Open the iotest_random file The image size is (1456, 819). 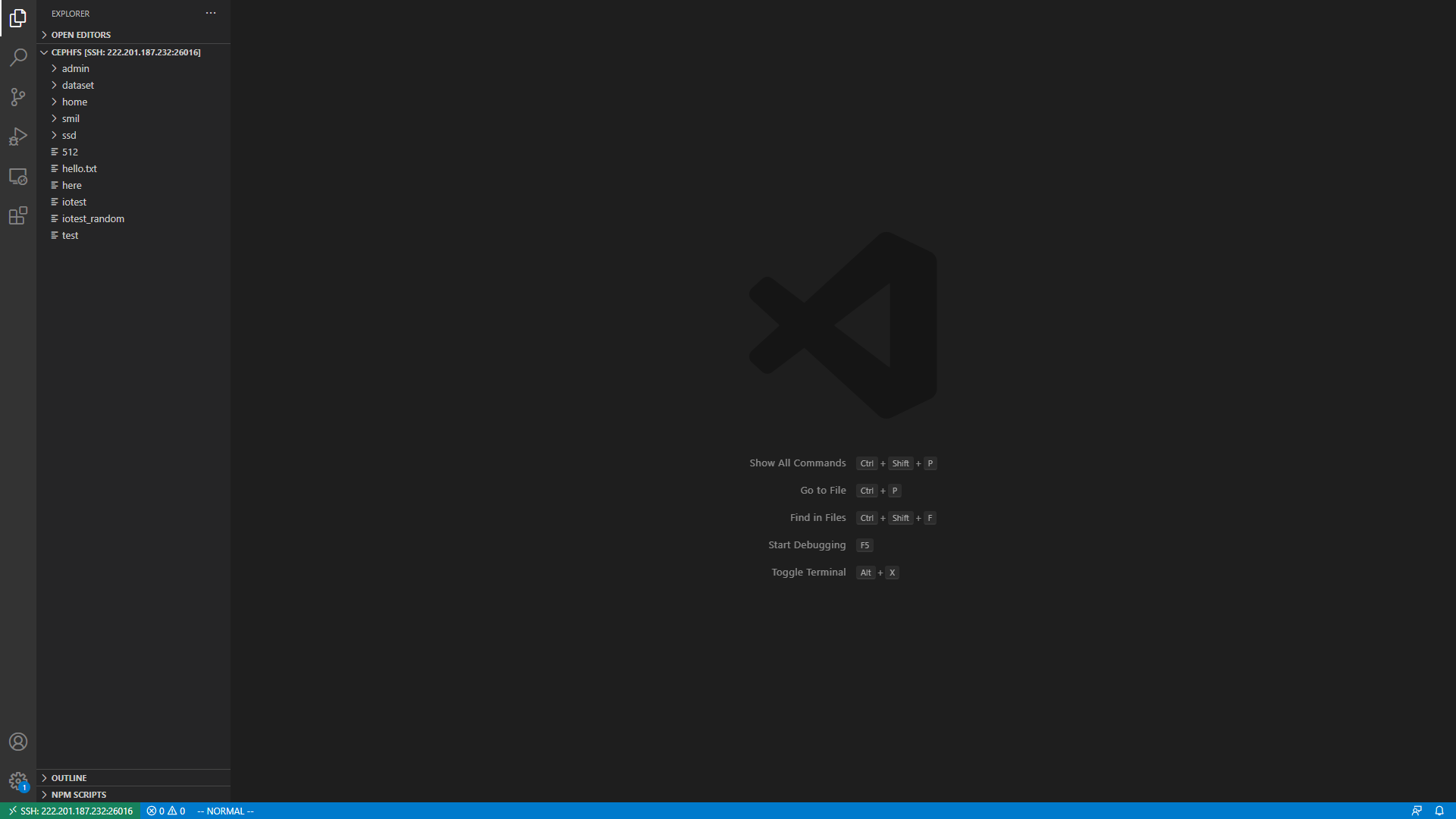[x=93, y=218]
